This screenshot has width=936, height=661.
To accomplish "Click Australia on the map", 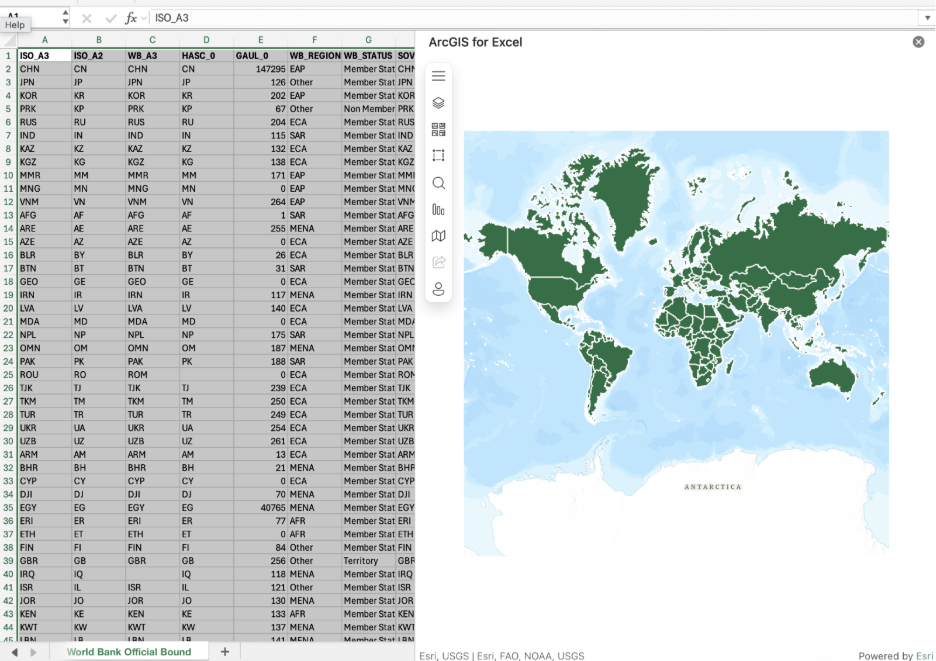I will click(832, 376).
